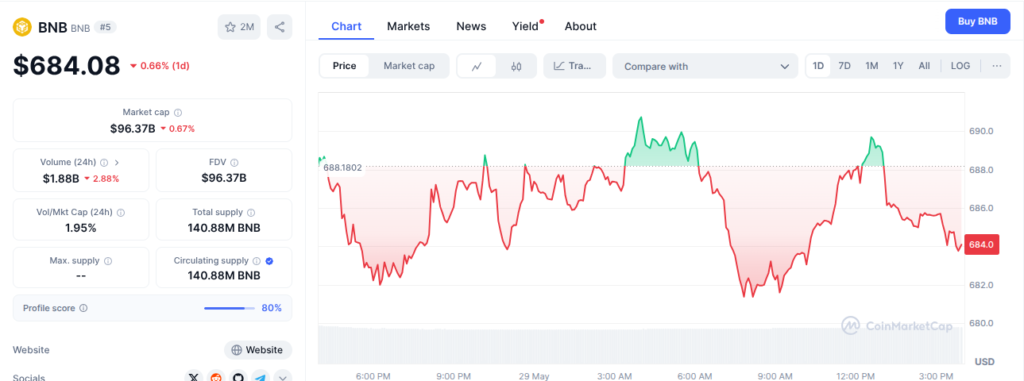This screenshot has width=1024, height=381.
Task: Select the 7D time range
Action: tap(844, 66)
